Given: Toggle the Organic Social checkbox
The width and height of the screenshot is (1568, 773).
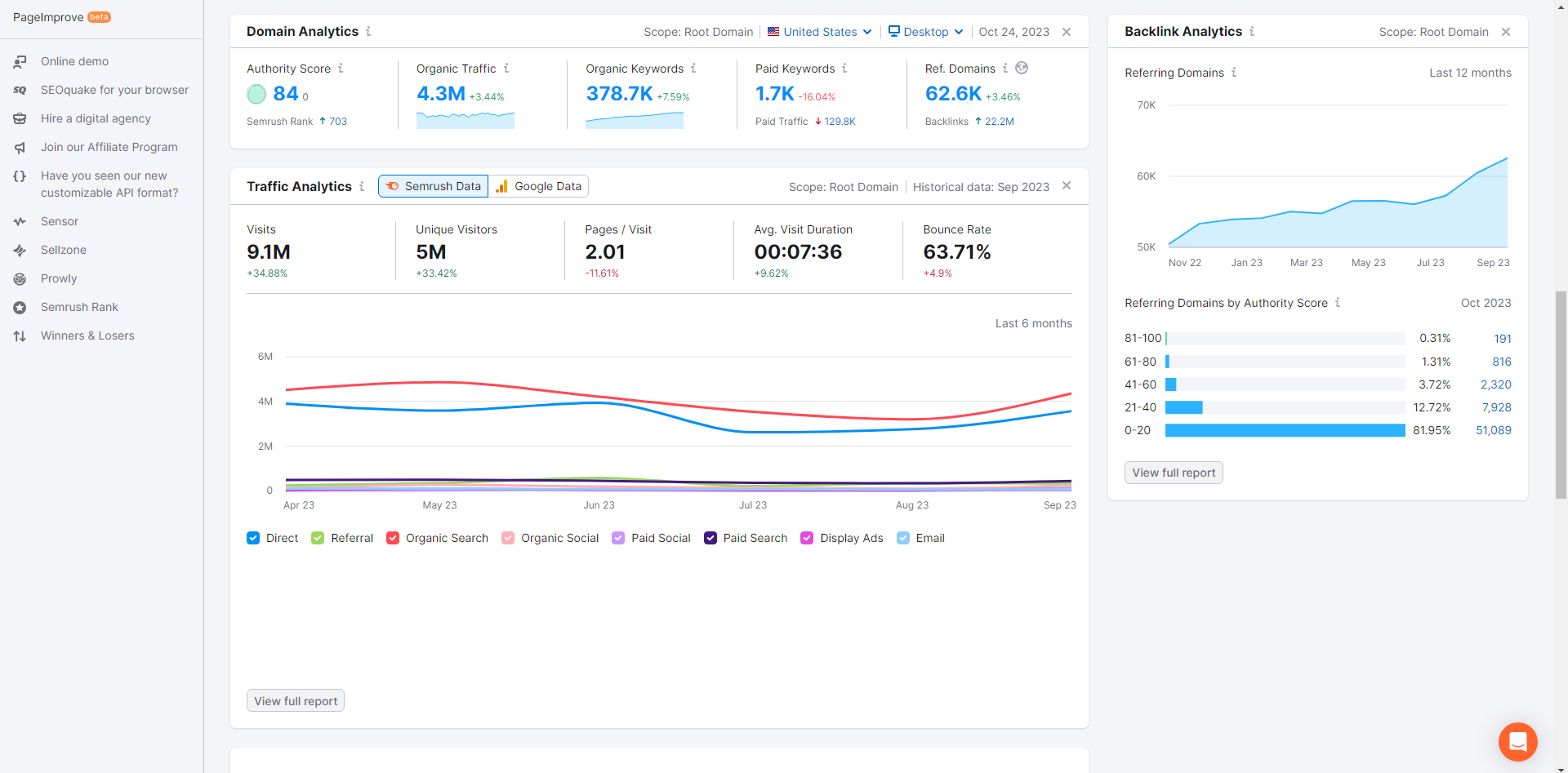Looking at the screenshot, I should (508, 538).
